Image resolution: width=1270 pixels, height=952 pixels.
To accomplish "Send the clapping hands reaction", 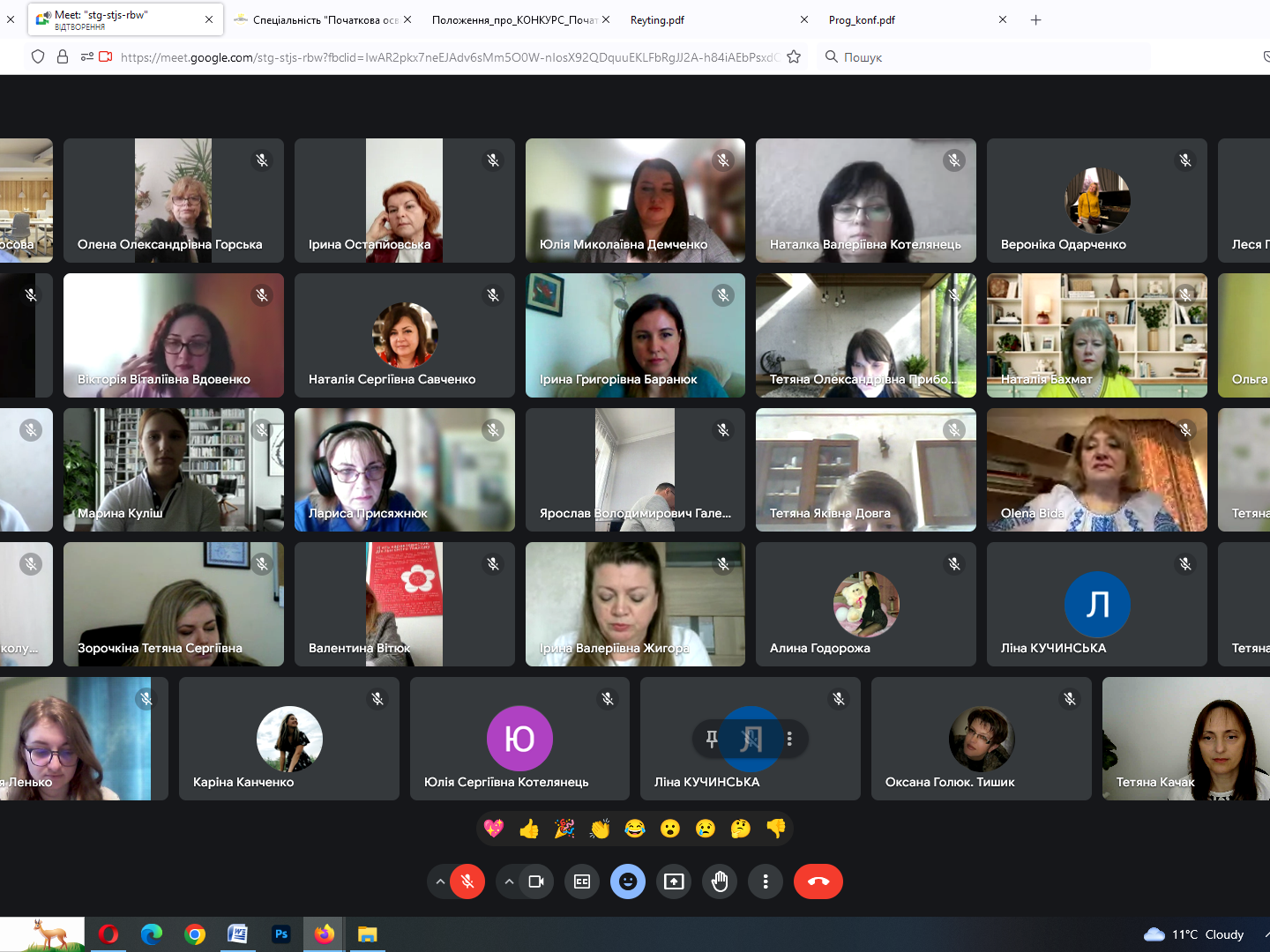I will coord(600,829).
